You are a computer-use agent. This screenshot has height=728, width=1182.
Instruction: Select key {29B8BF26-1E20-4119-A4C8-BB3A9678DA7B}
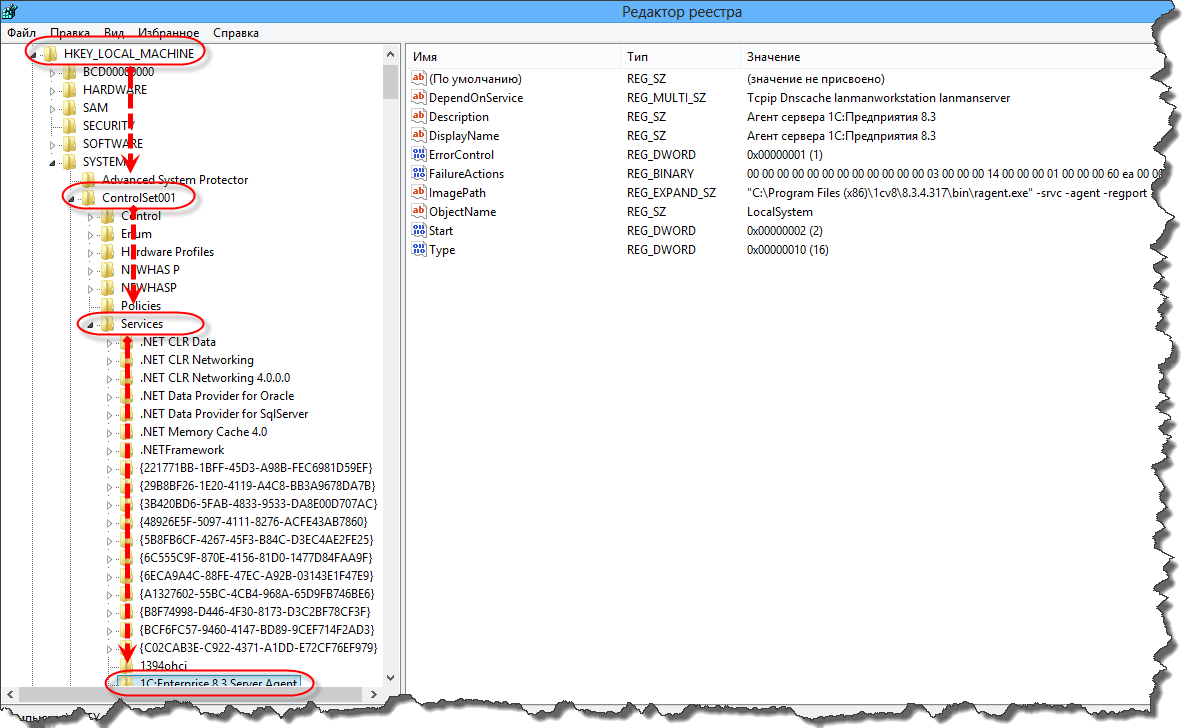(x=257, y=486)
